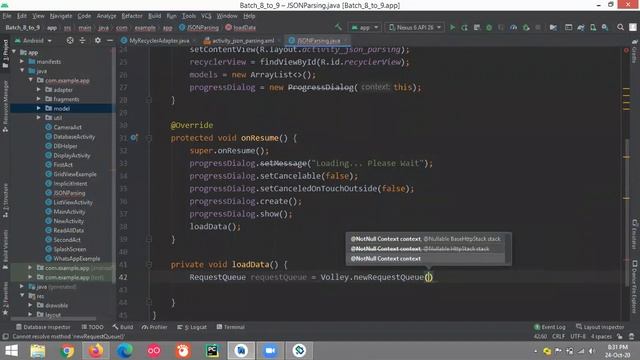Click the Apply Changes and Restart Activity icon
640x360 pixels.
click(x=464, y=27)
